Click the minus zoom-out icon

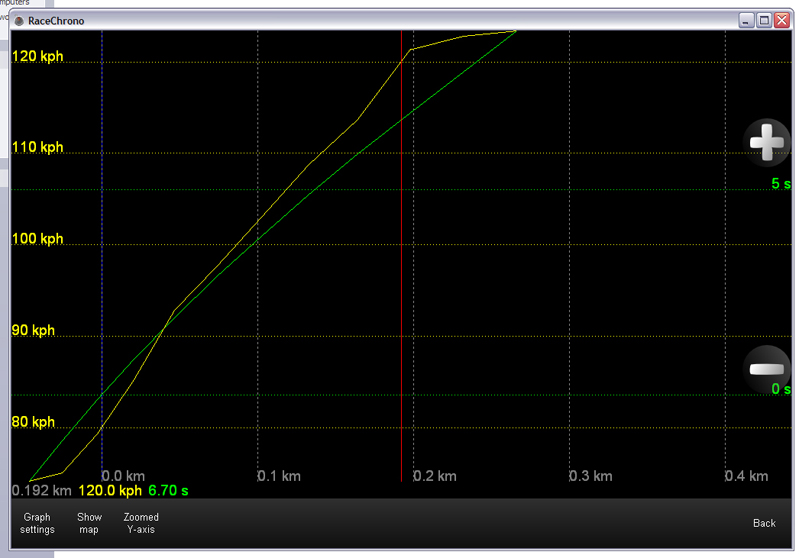coord(768,369)
